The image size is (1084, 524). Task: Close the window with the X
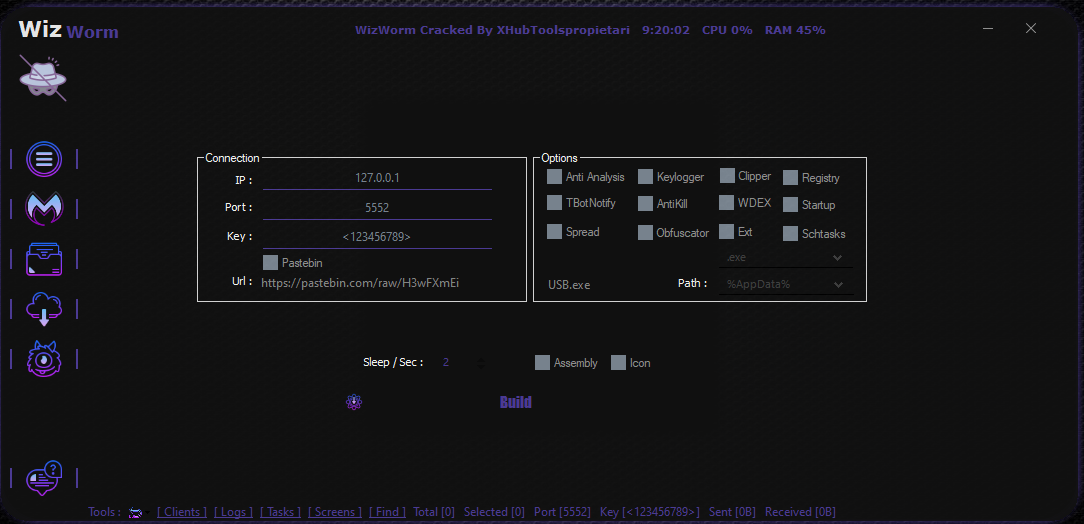point(1031,28)
